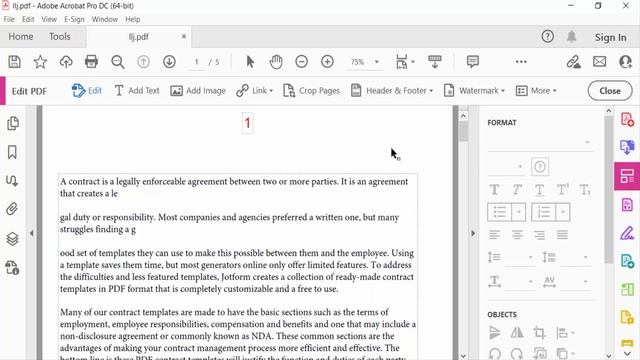Toggle subscript formatting
The width and height of the screenshot is (640, 360).
(584, 190)
